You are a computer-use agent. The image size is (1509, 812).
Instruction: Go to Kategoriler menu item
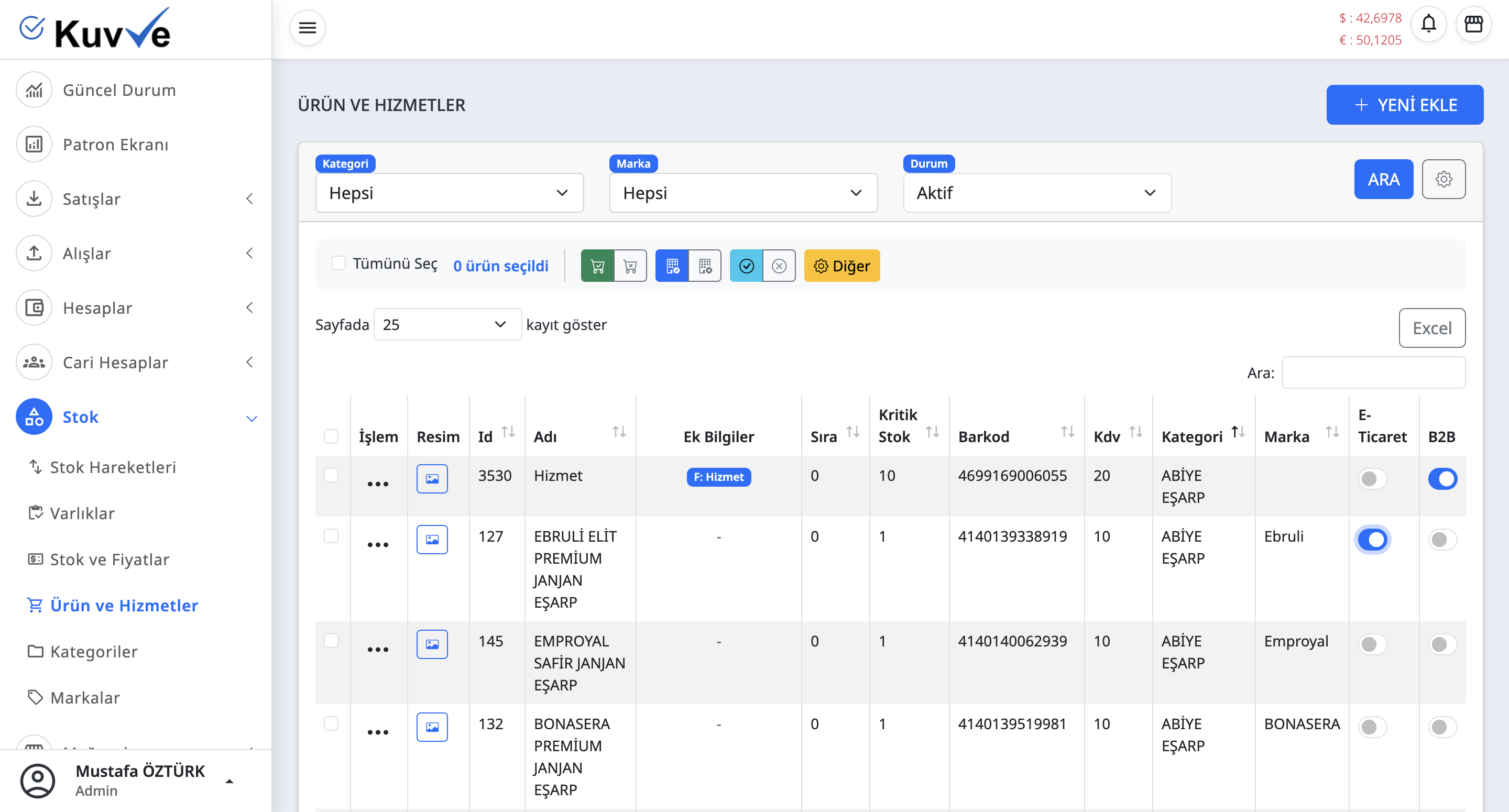[94, 652]
